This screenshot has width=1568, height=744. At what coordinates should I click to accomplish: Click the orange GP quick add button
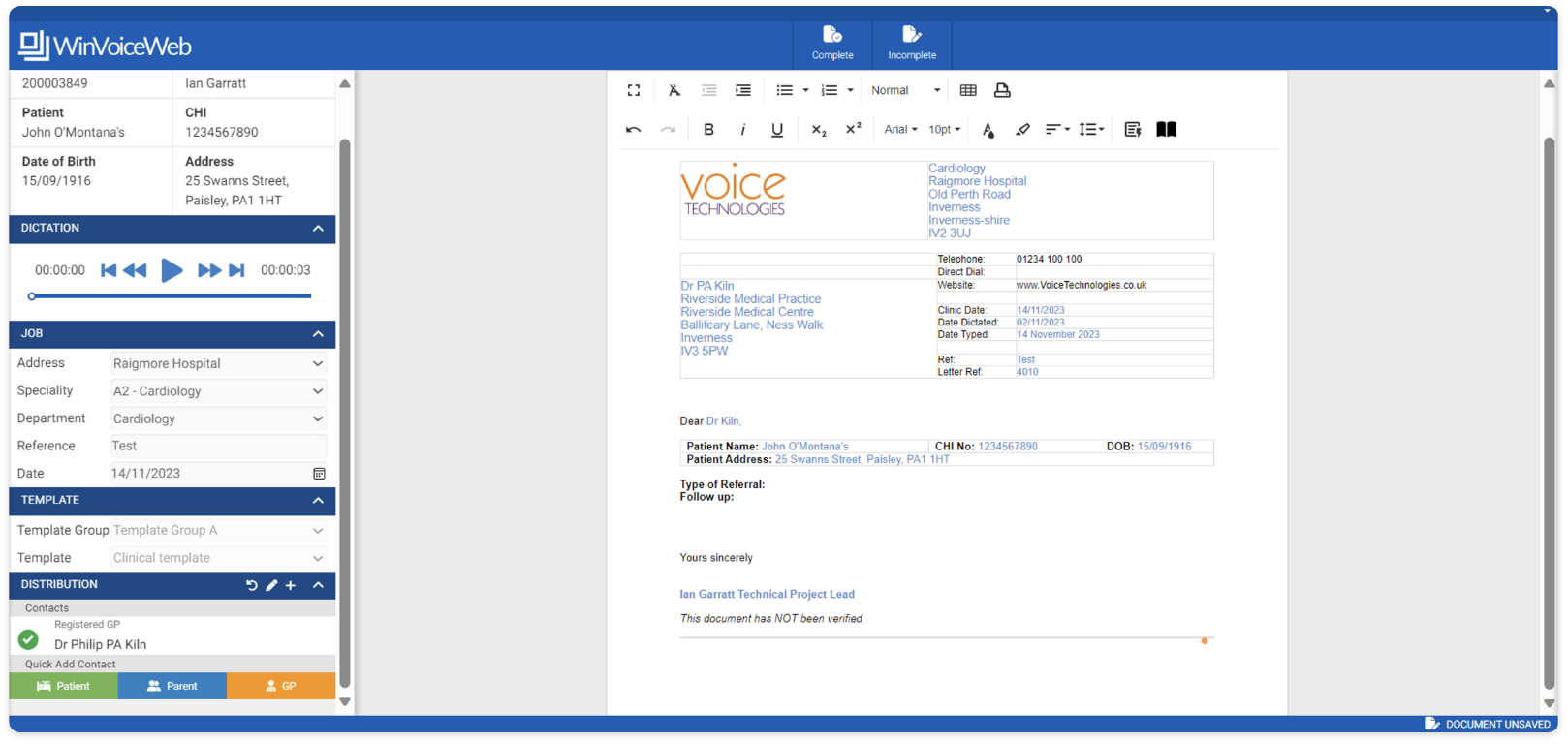281,686
